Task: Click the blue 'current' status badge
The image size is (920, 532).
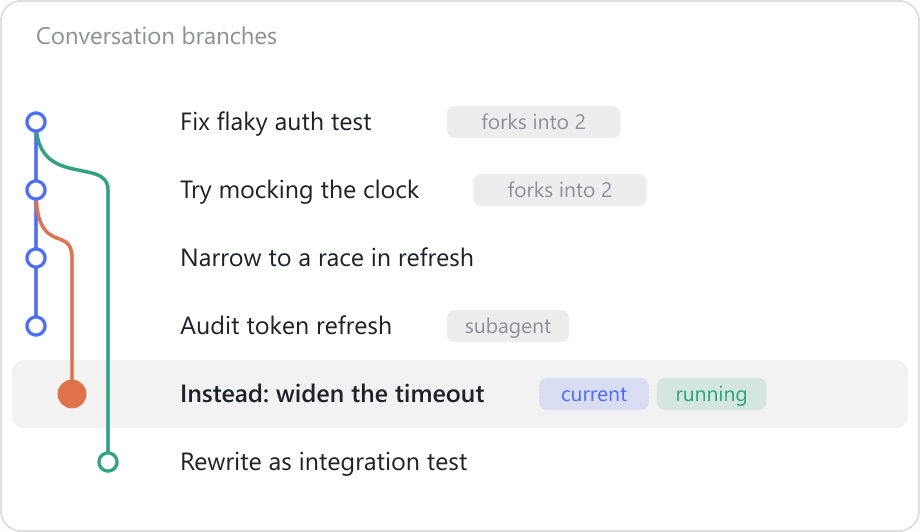Action: point(594,394)
